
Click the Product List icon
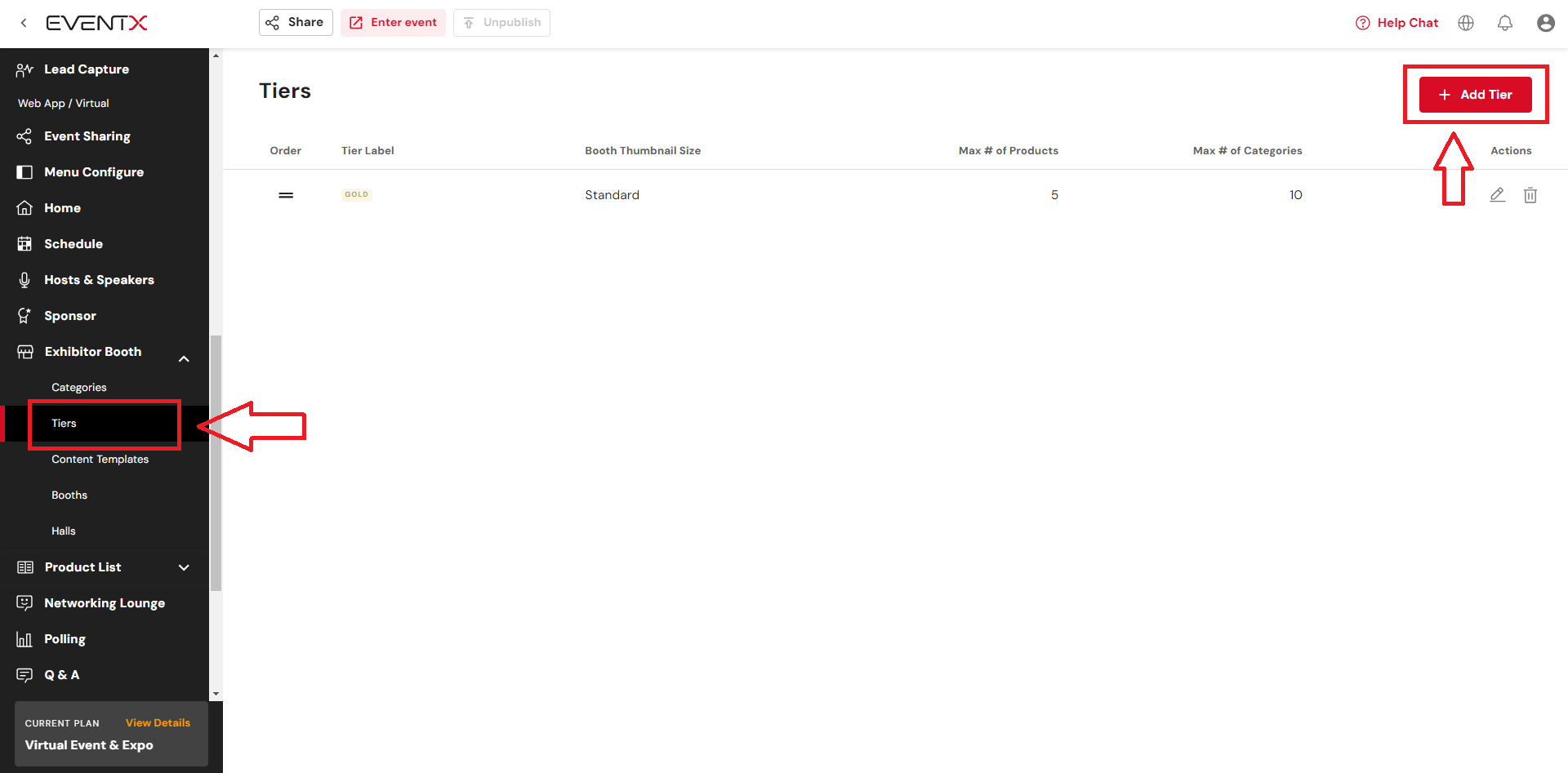[x=25, y=567]
